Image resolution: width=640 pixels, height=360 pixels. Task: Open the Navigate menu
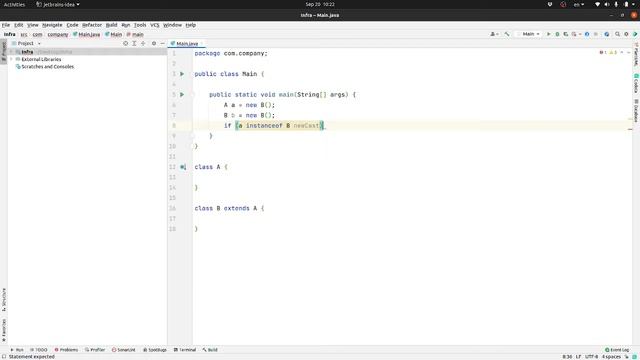coord(52,25)
